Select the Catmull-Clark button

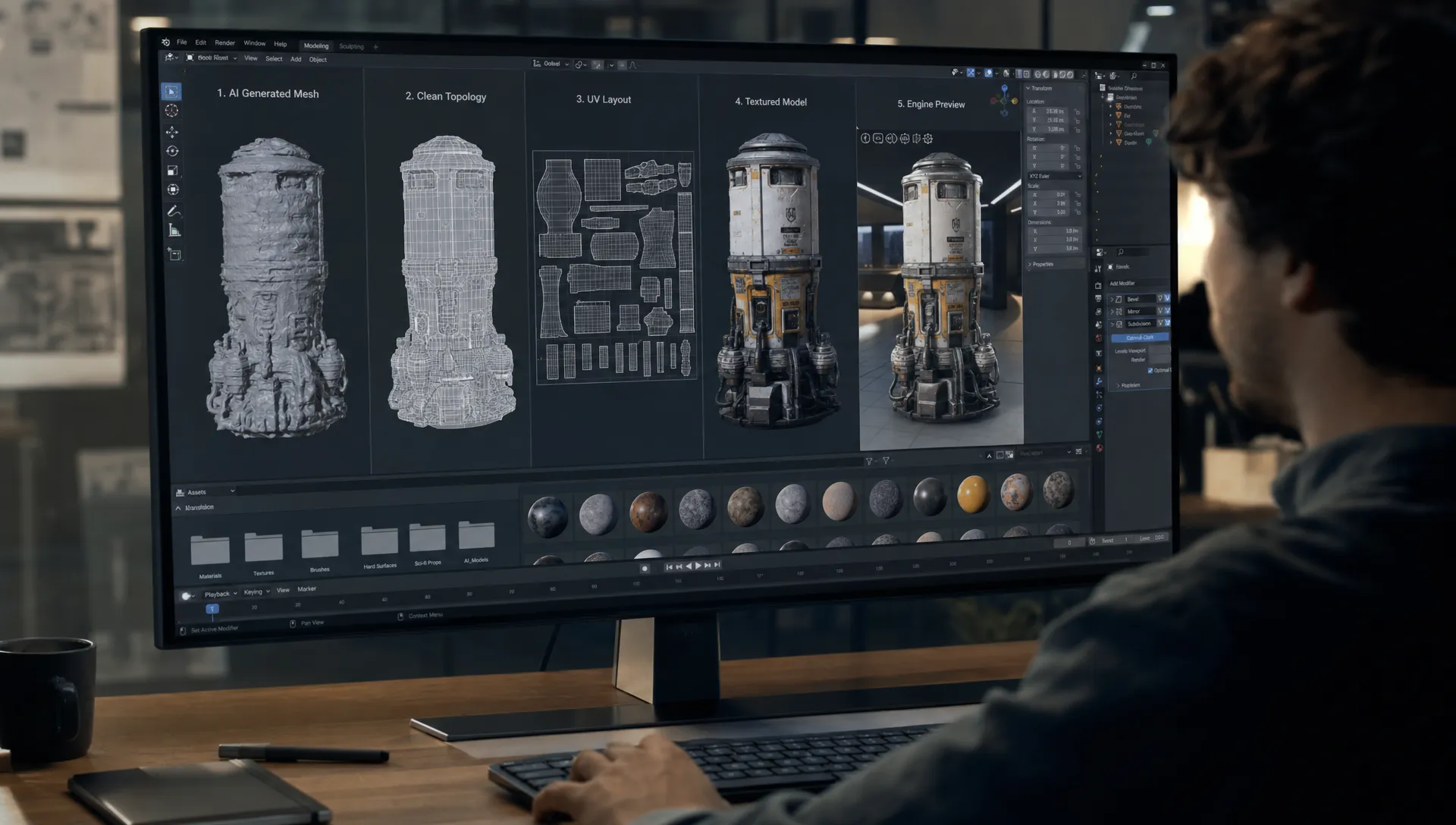(x=1140, y=337)
